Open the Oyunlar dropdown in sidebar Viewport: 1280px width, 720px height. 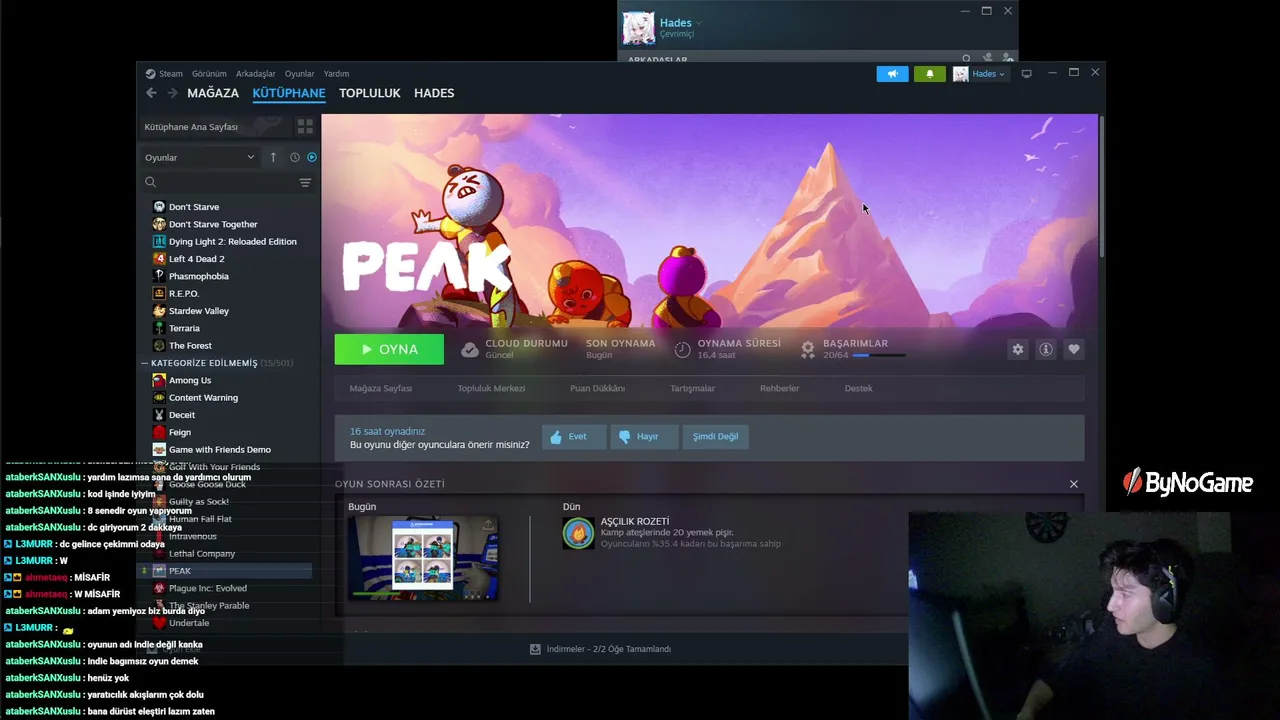(200, 157)
